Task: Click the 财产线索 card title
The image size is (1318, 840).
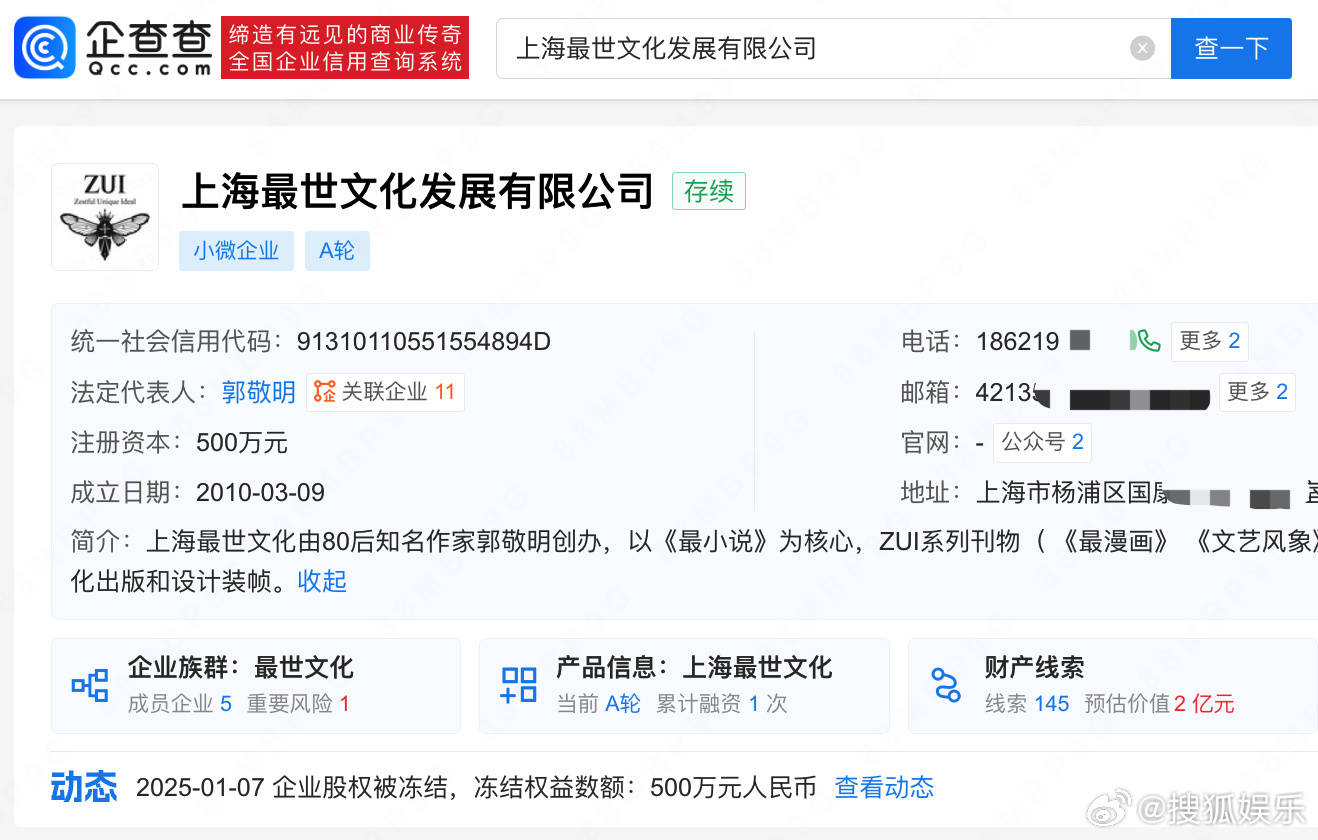Action: click(1034, 667)
